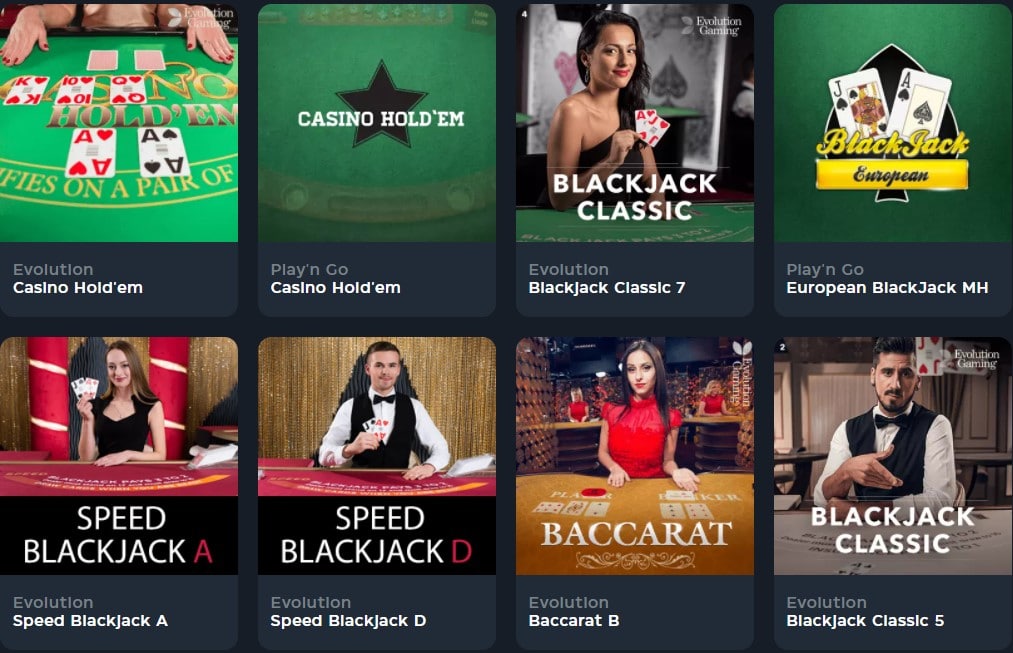This screenshot has width=1013, height=653.
Task: Launch the Blackjack Classic 7 game image
Action: point(634,123)
